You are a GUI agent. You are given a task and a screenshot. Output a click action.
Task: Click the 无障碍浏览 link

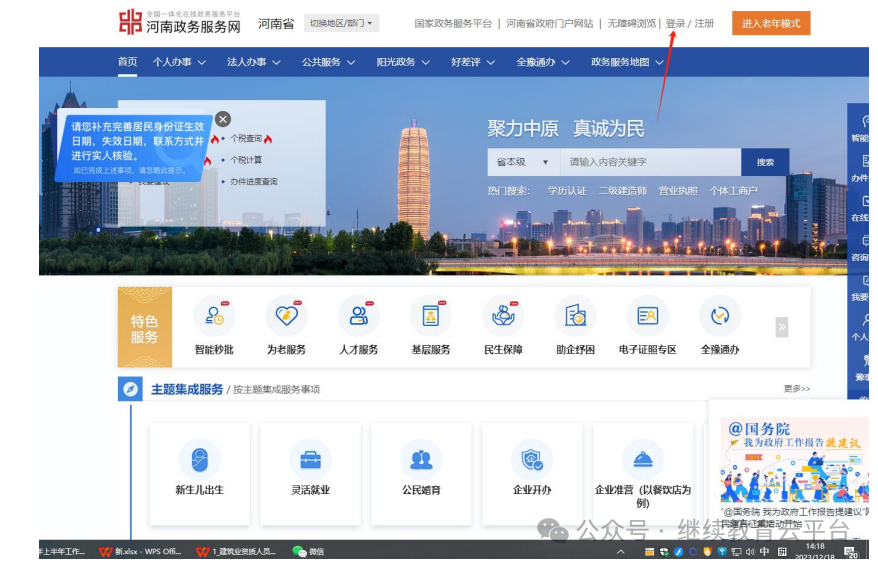[x=632, y=23]
